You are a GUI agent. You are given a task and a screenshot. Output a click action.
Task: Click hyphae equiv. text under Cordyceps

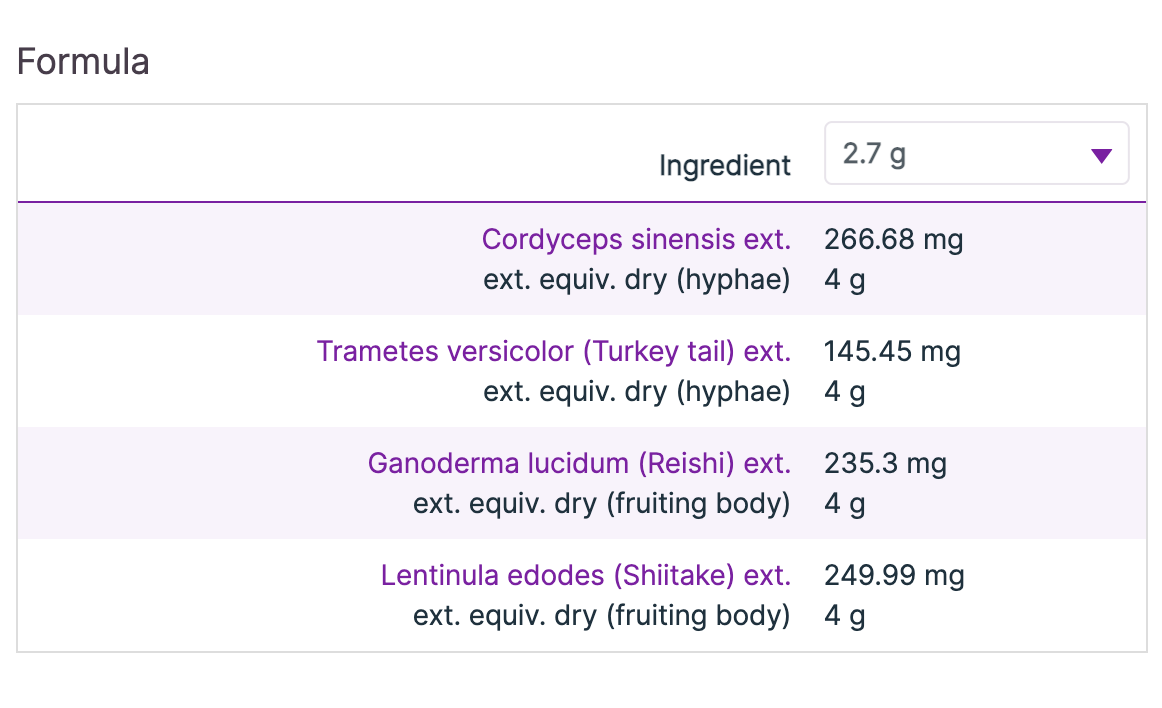(636, 279)
